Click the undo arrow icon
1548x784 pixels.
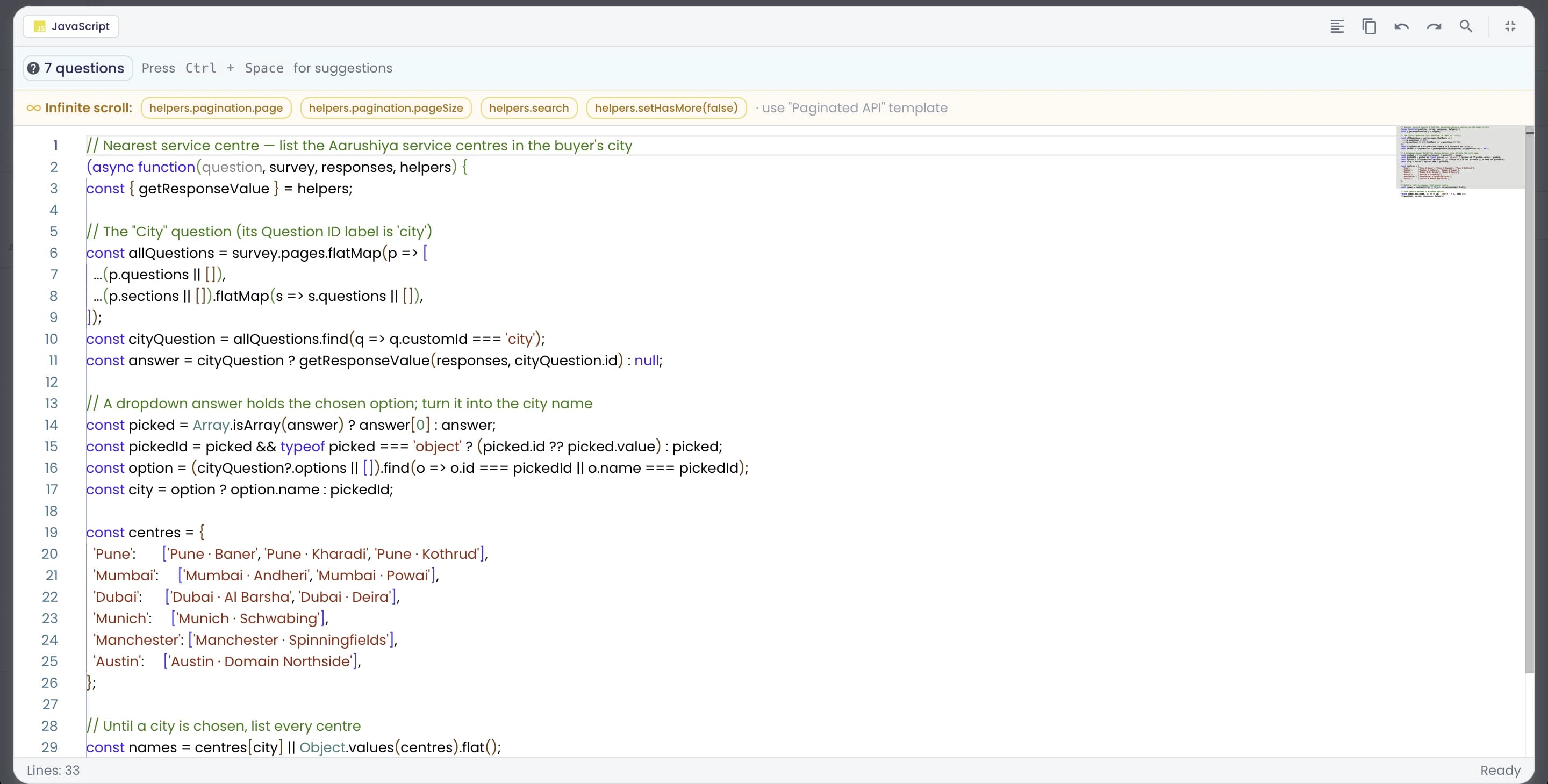point(1401,26)
